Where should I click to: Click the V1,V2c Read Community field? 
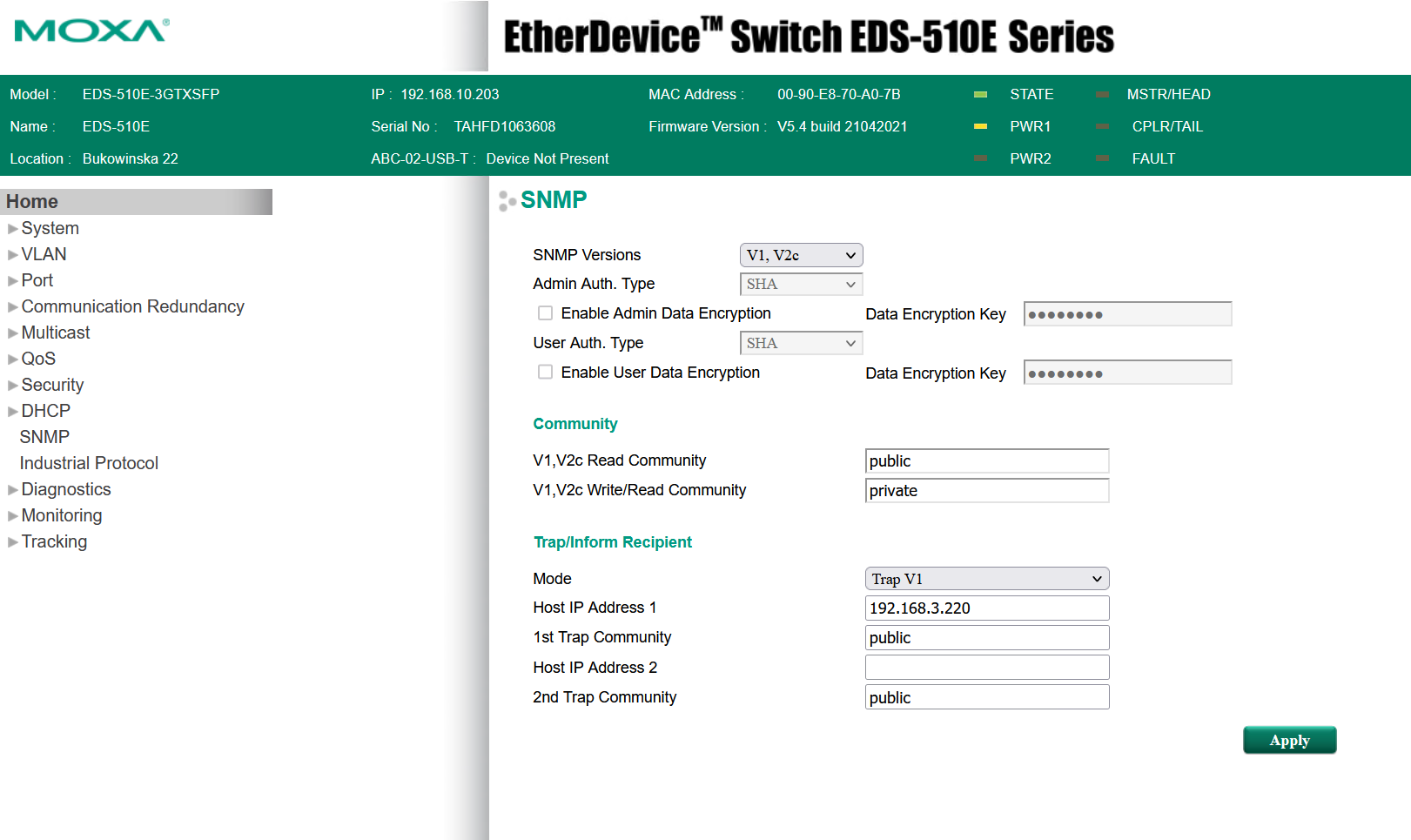(x=987, y=461)
